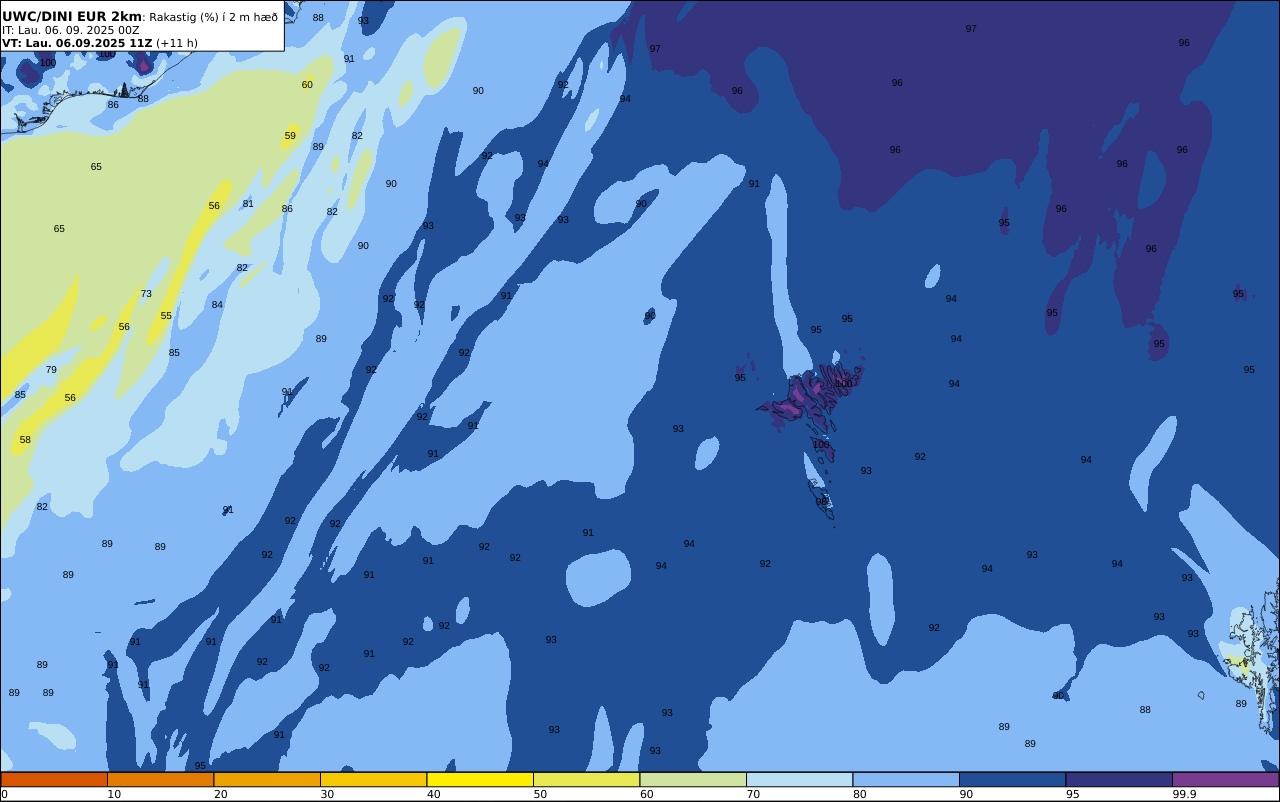This screenshot has height=802, width=1280.
Task: Click the 40–50 bright yellow legend swatch
Action: [480, 779]
